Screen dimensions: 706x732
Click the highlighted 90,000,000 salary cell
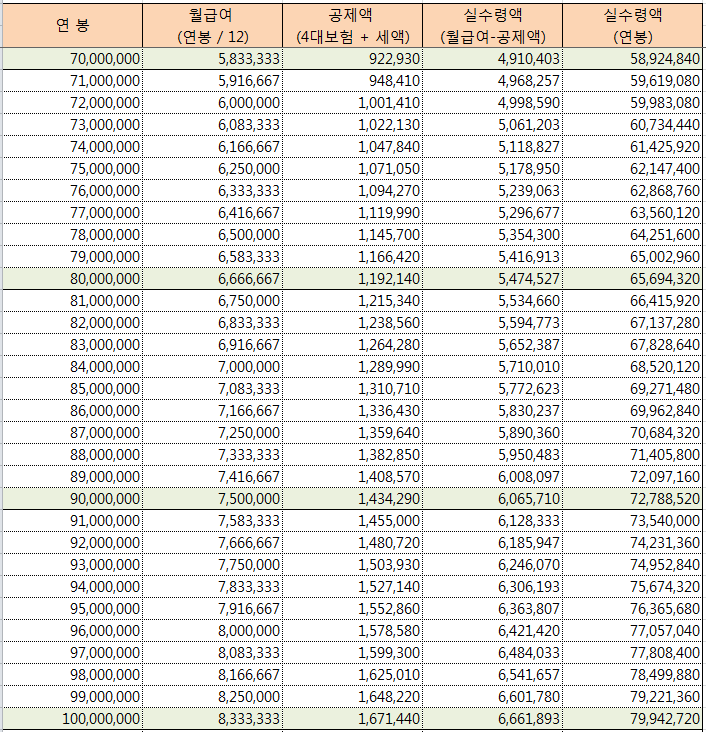tap(72, 499)
